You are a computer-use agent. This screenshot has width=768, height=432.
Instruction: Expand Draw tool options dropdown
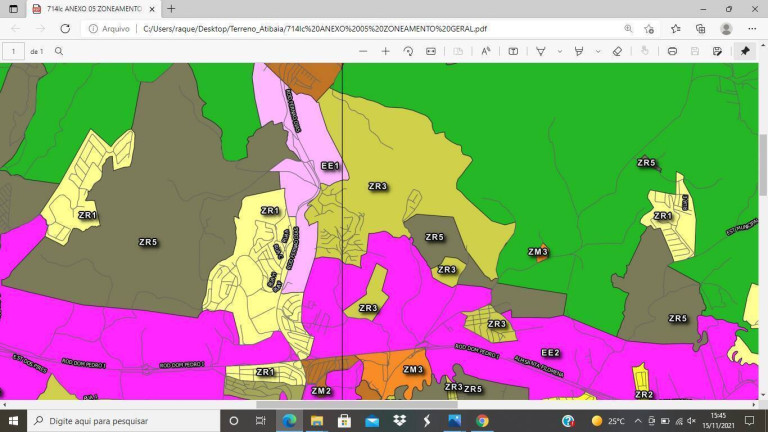(560, 51)
